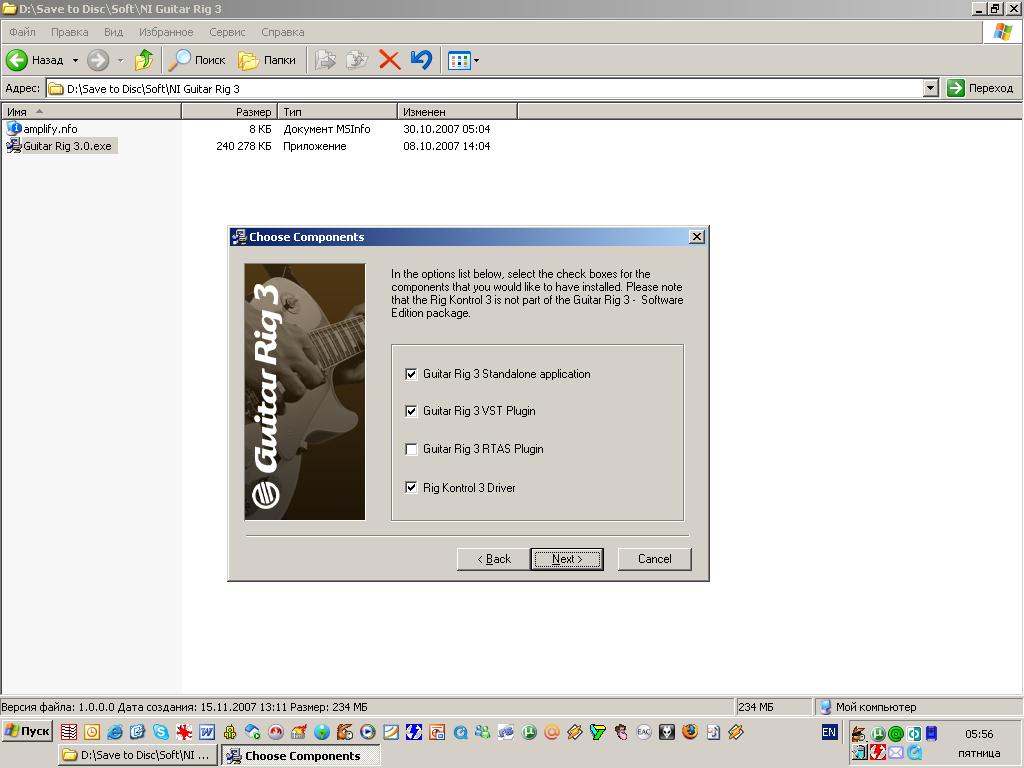Close the Choose Components dialog

[697, 236]
